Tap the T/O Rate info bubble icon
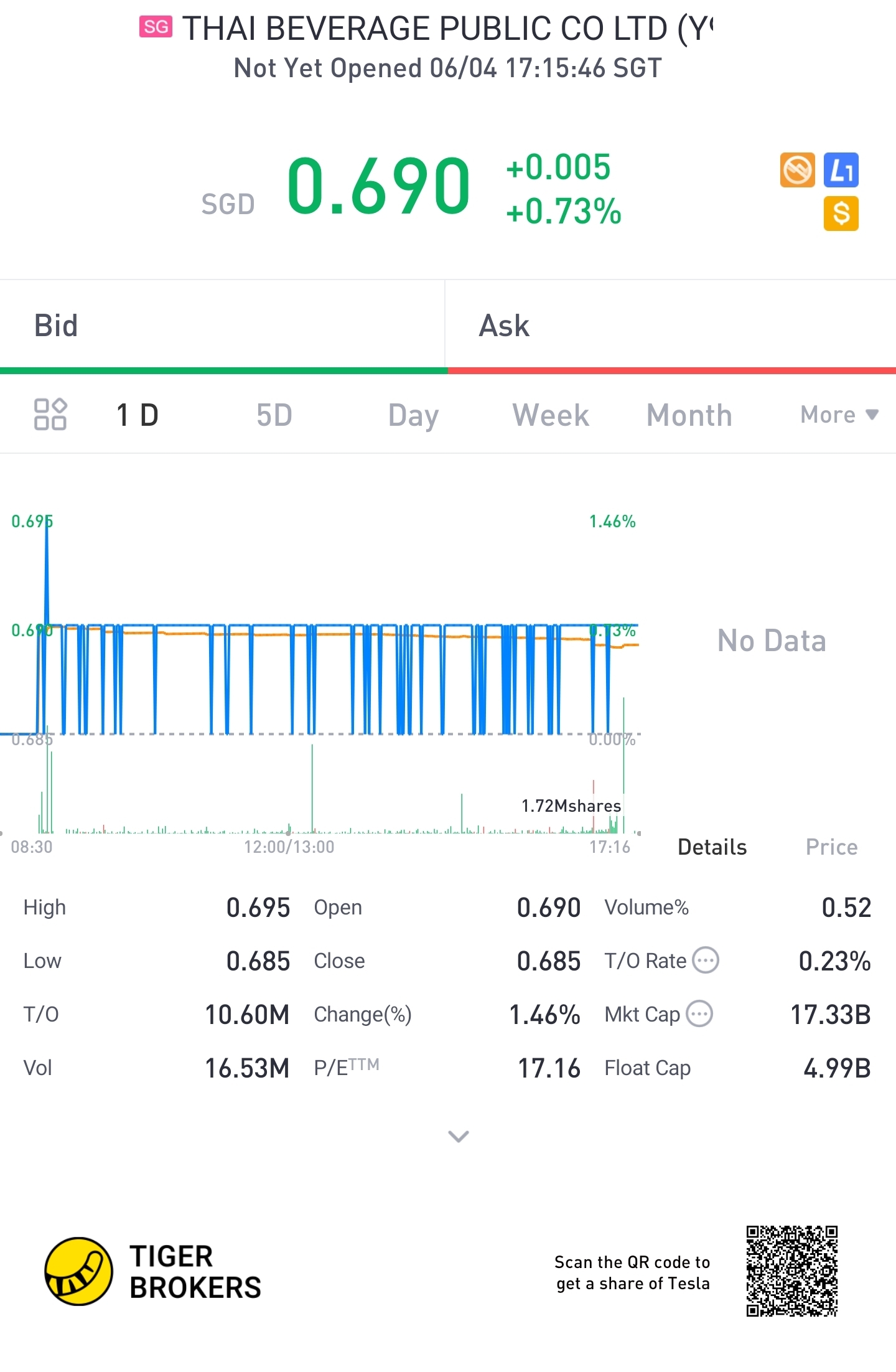This screenshot has height=1372, width=896. point(706,961)
